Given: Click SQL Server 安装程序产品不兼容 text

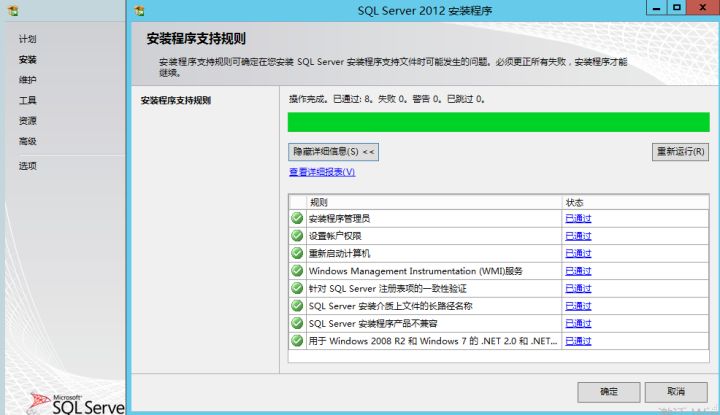Looking at the screenshot, I should (373, 323).
